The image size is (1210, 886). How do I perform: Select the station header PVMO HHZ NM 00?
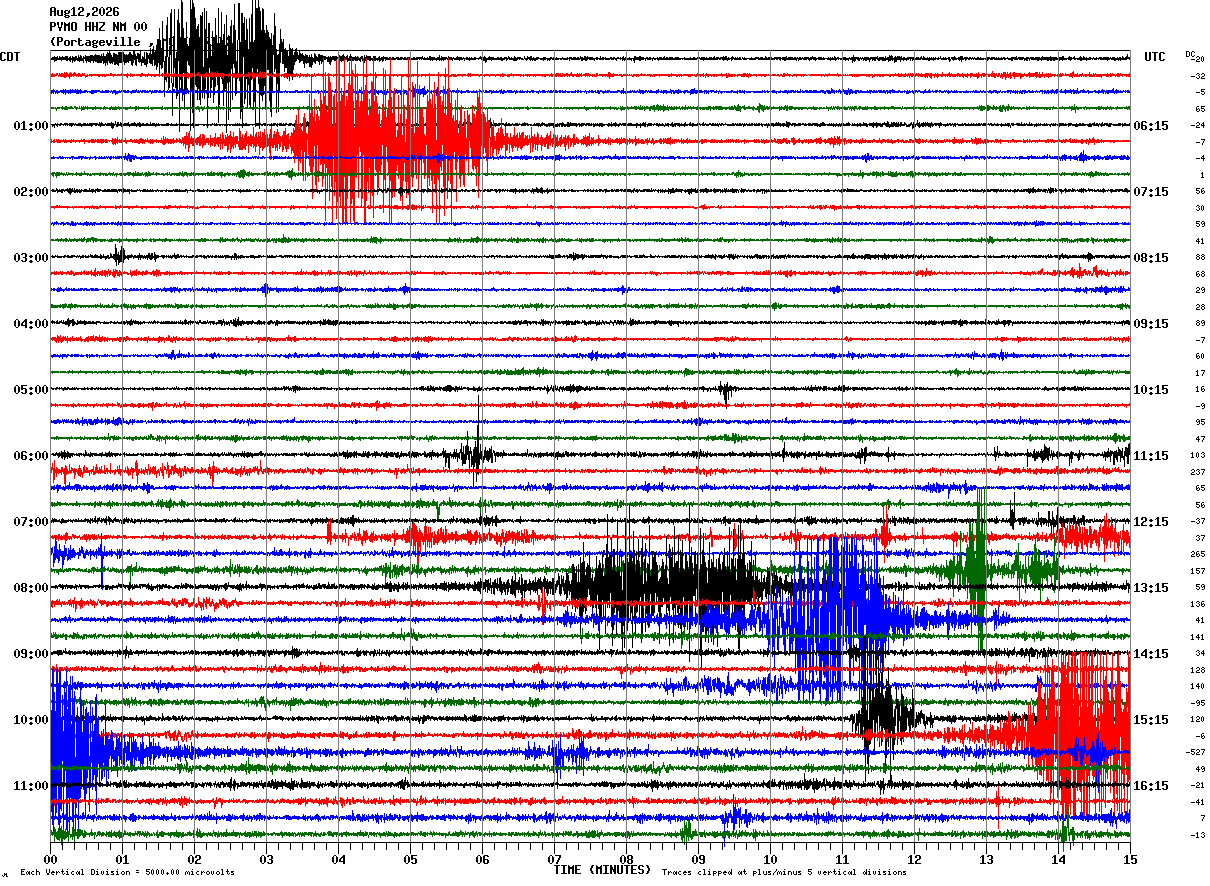point(98,27)
